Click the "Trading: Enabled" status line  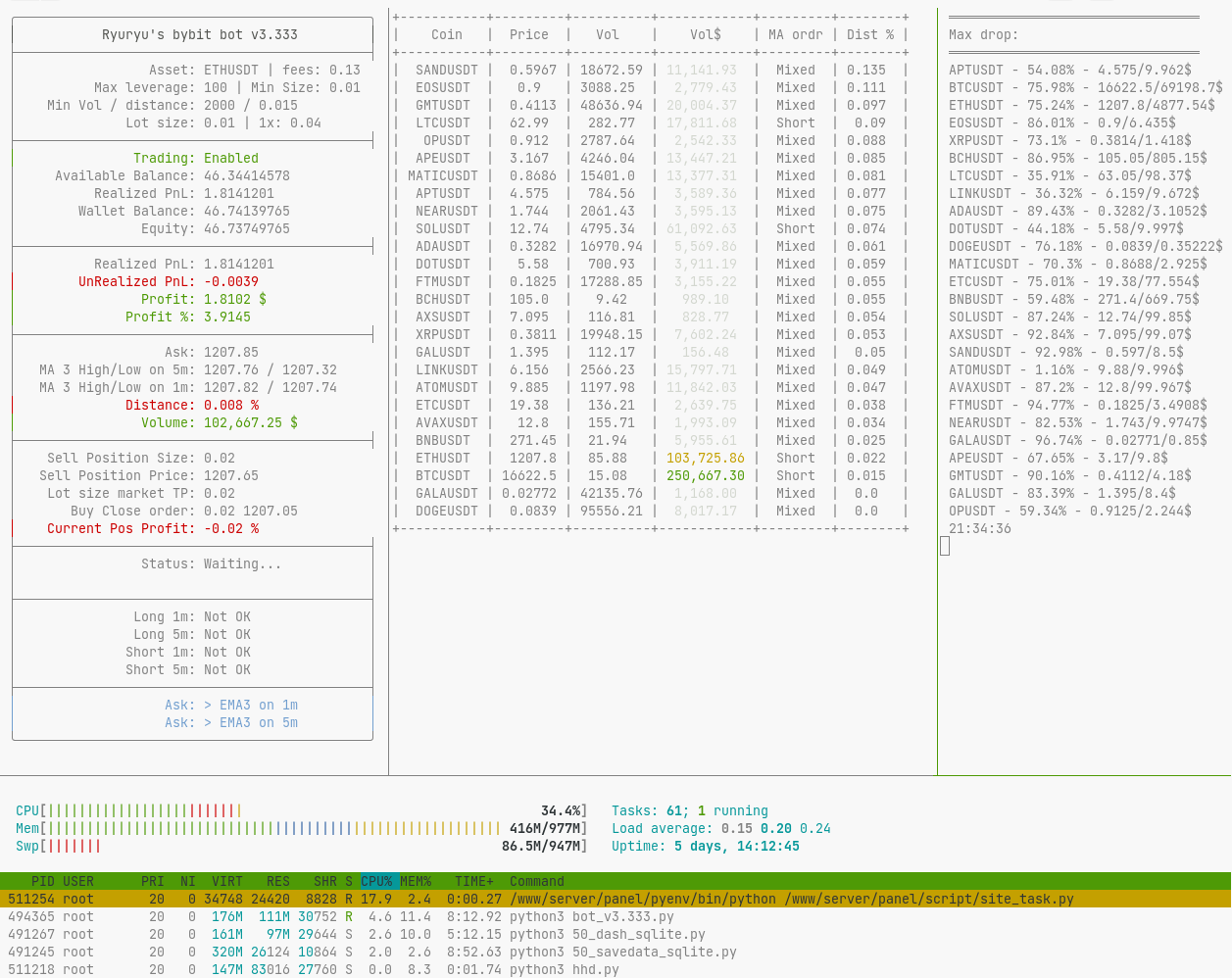coord(196,158)
